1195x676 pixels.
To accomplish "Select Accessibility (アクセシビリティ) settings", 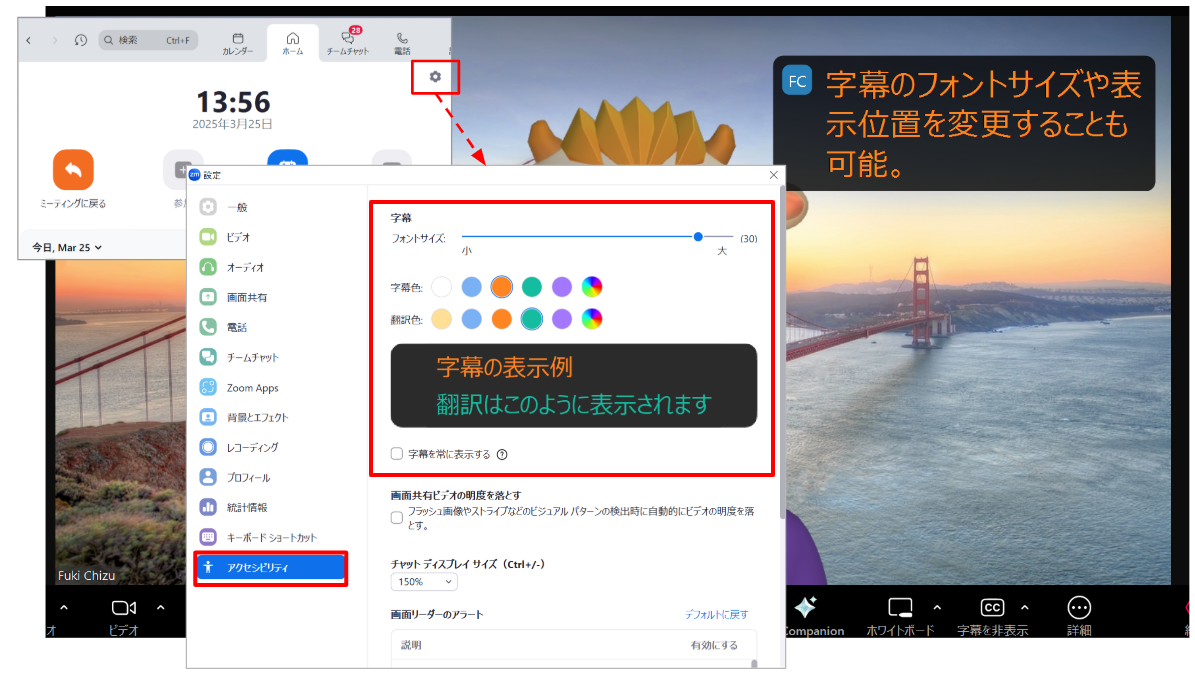I will [271, 568].
